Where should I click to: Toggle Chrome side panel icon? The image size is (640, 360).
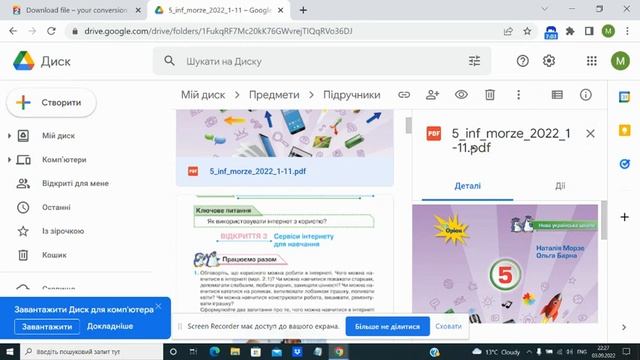point(589,31)
